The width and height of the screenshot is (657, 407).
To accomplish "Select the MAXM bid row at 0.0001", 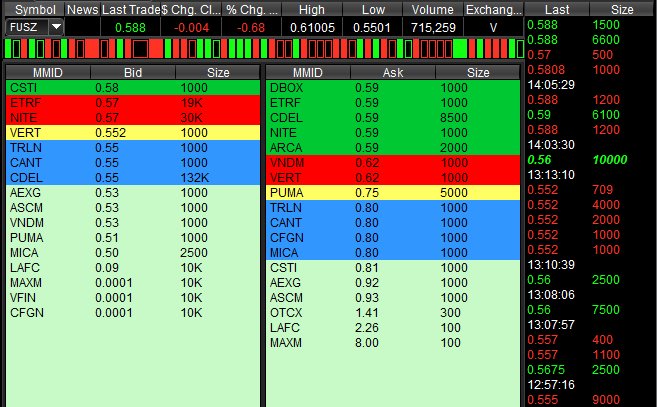I will pyautogui.click(x=133, y=283).
